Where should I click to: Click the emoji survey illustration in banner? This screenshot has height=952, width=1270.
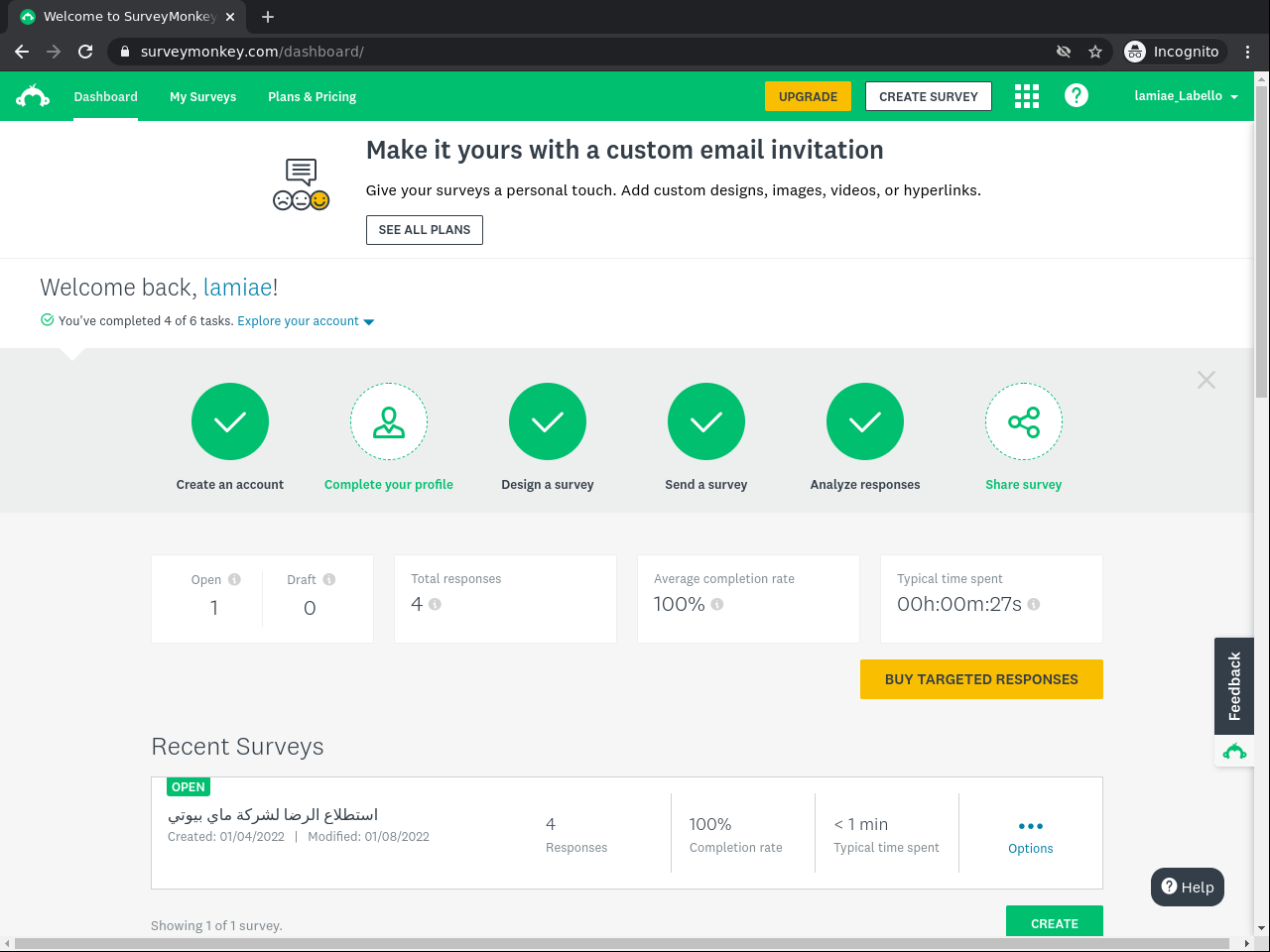coord(301,184)
